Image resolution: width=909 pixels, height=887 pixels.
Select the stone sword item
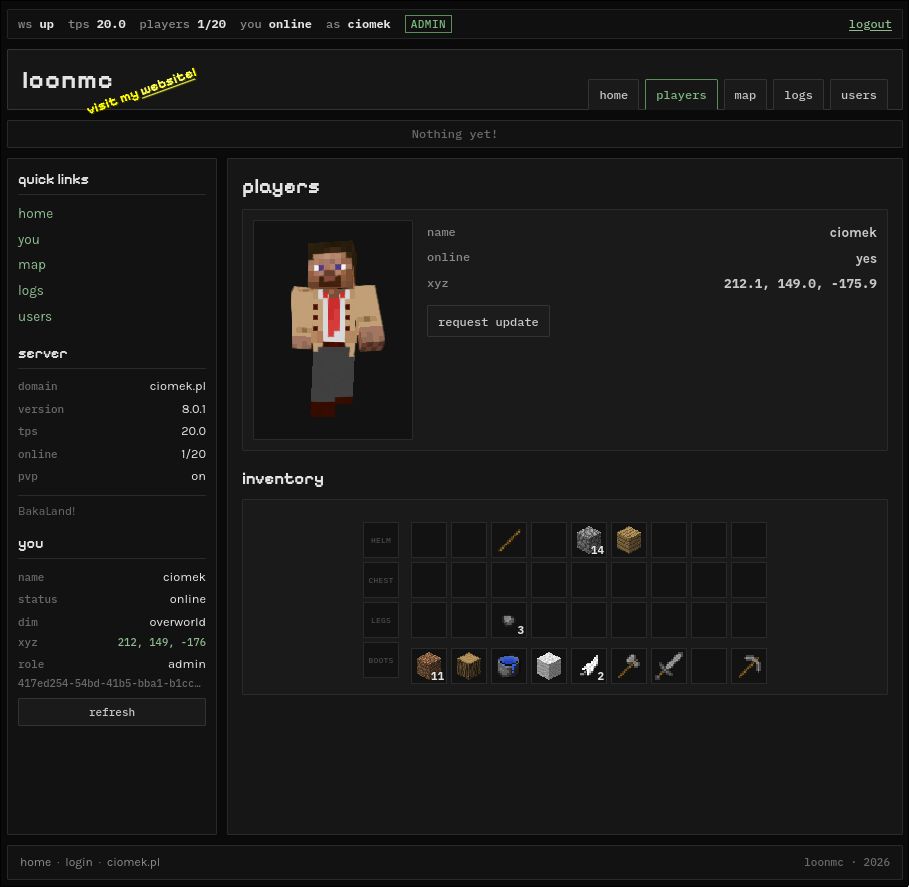click(x=669, y=666)
